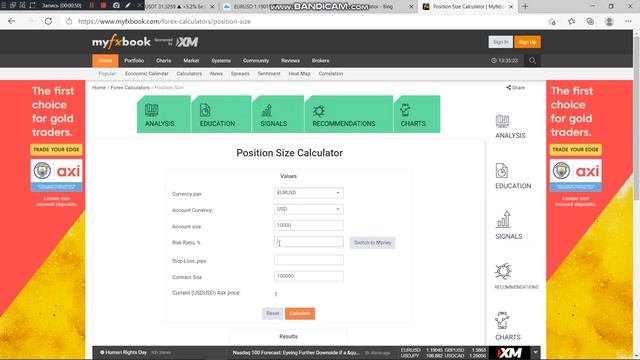This screenshot has width=640, height=360.
Task: Open browser favorites star icon
Action: tap(571, 21)
